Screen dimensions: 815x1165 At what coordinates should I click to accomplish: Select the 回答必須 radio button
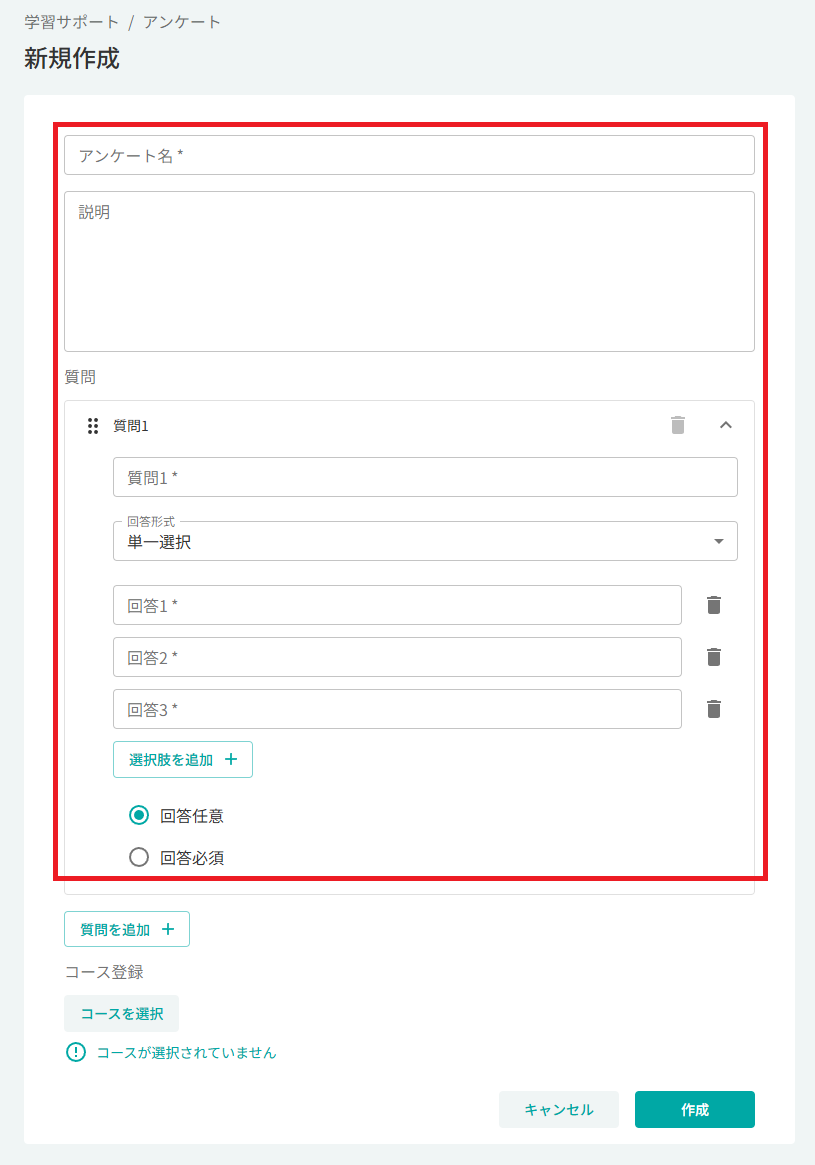point(139,857)
